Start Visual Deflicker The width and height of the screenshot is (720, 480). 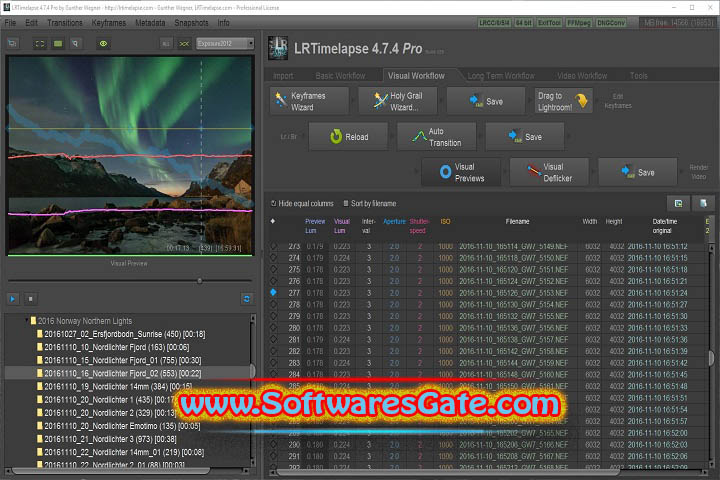[549, 172]
